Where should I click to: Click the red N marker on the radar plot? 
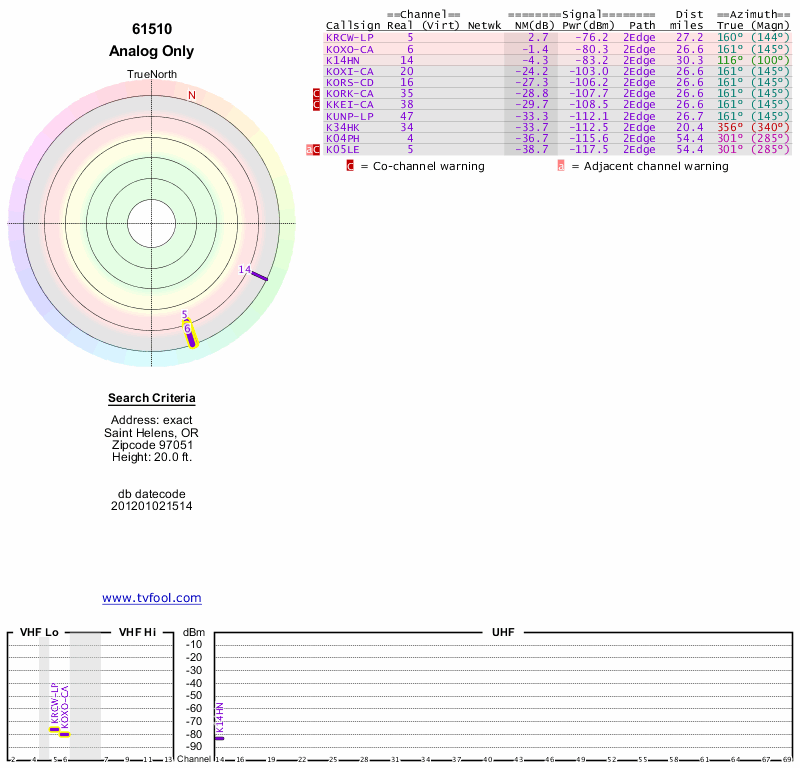point(192,95)
